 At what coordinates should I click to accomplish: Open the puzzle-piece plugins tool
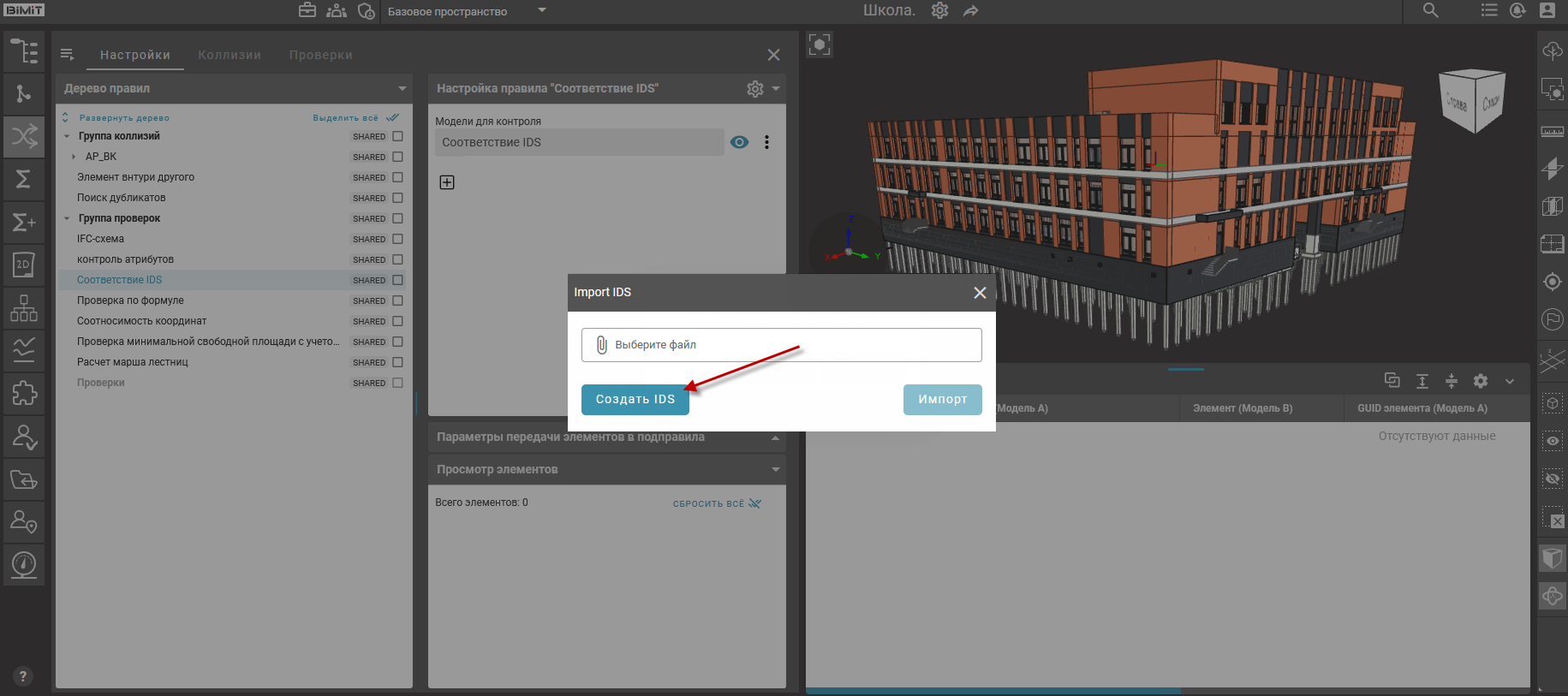click(x=24, y=393)
